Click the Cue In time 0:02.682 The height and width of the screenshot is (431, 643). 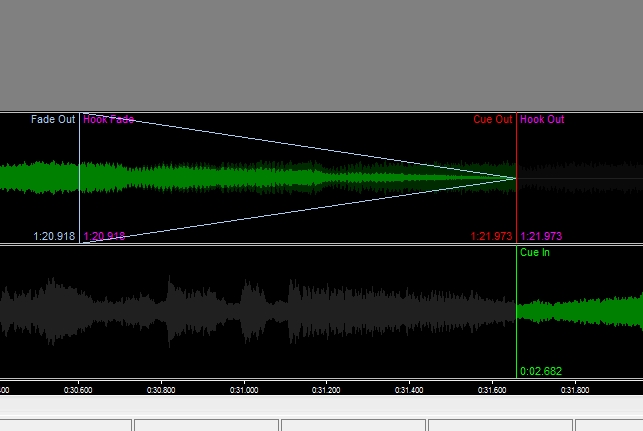click(x=541, y=372)
